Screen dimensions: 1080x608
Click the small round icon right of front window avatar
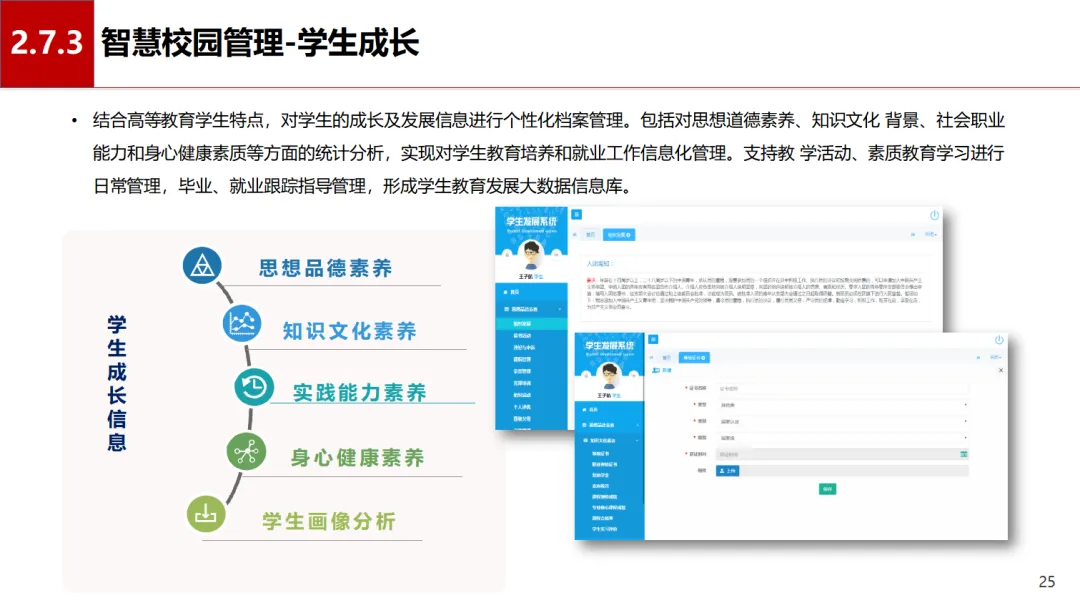click(633, 375)
